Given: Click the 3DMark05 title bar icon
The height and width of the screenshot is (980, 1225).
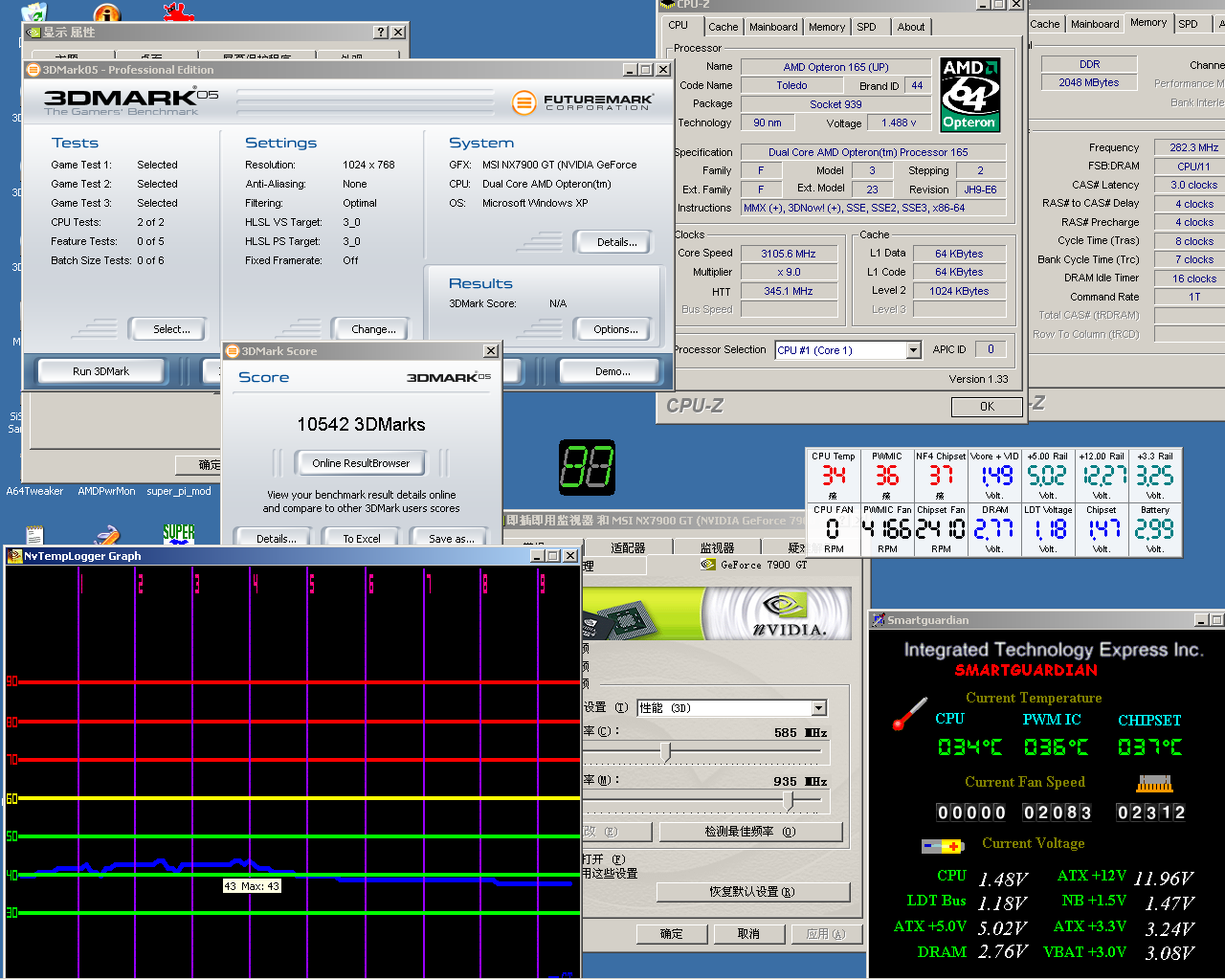Looking at the screenshot, I should point(33,70).
